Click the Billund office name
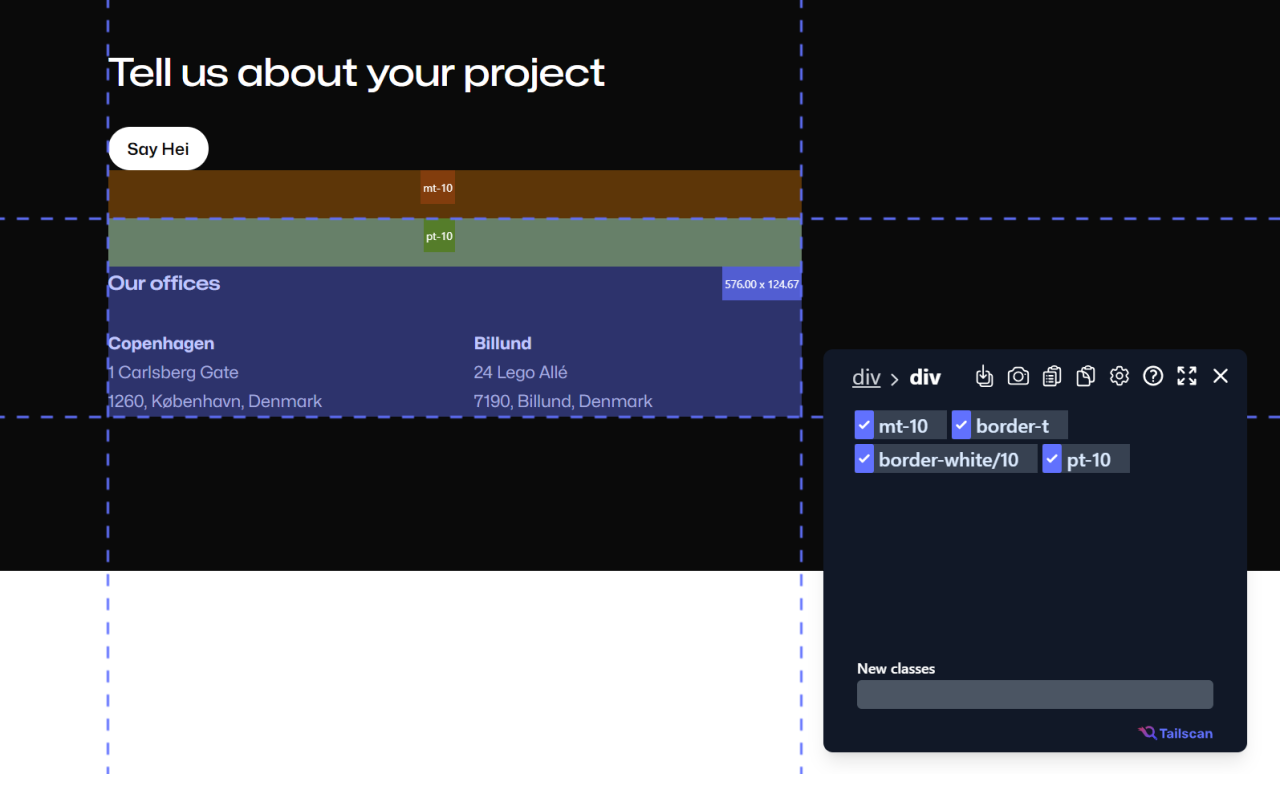1280x800 pixels. 503,343
